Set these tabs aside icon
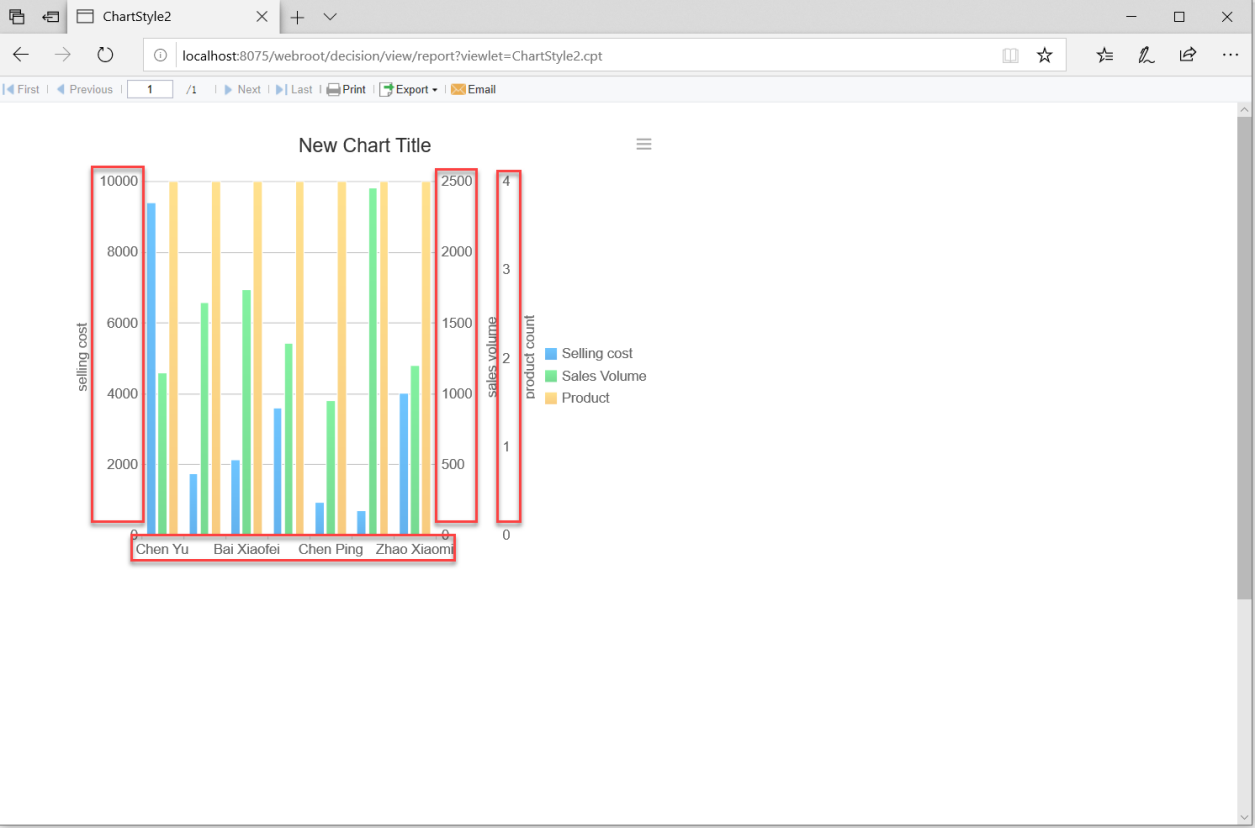The image size is (1255, 828). (x=50, y=17)
